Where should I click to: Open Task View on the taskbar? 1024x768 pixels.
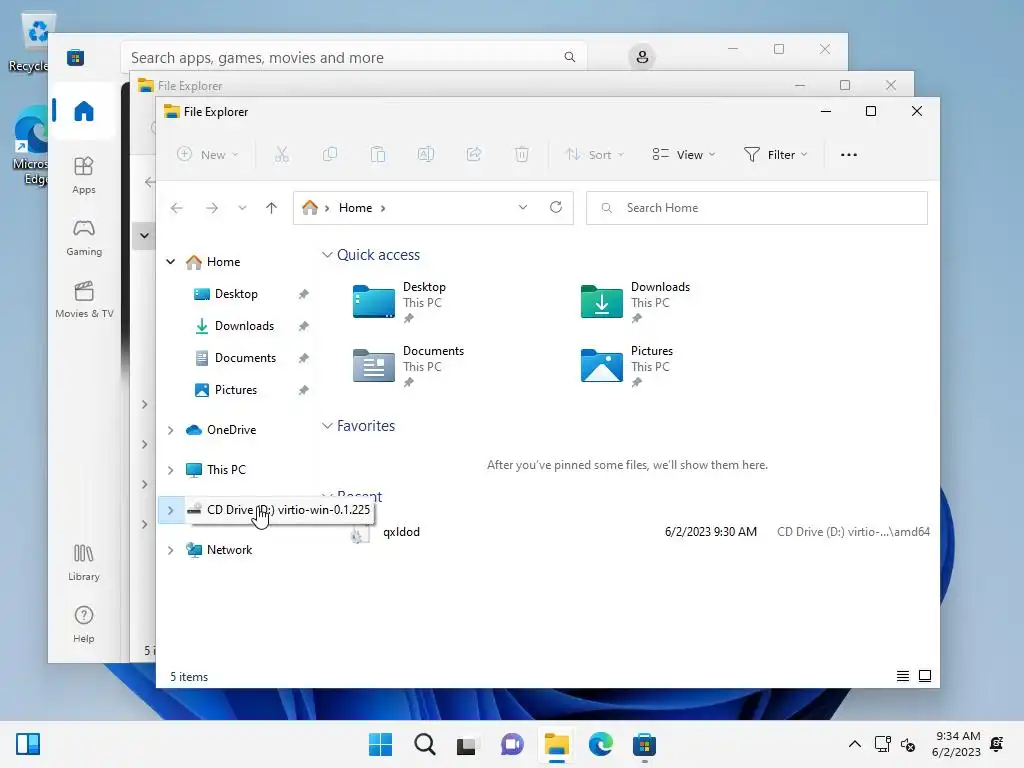tap(468, 744)
